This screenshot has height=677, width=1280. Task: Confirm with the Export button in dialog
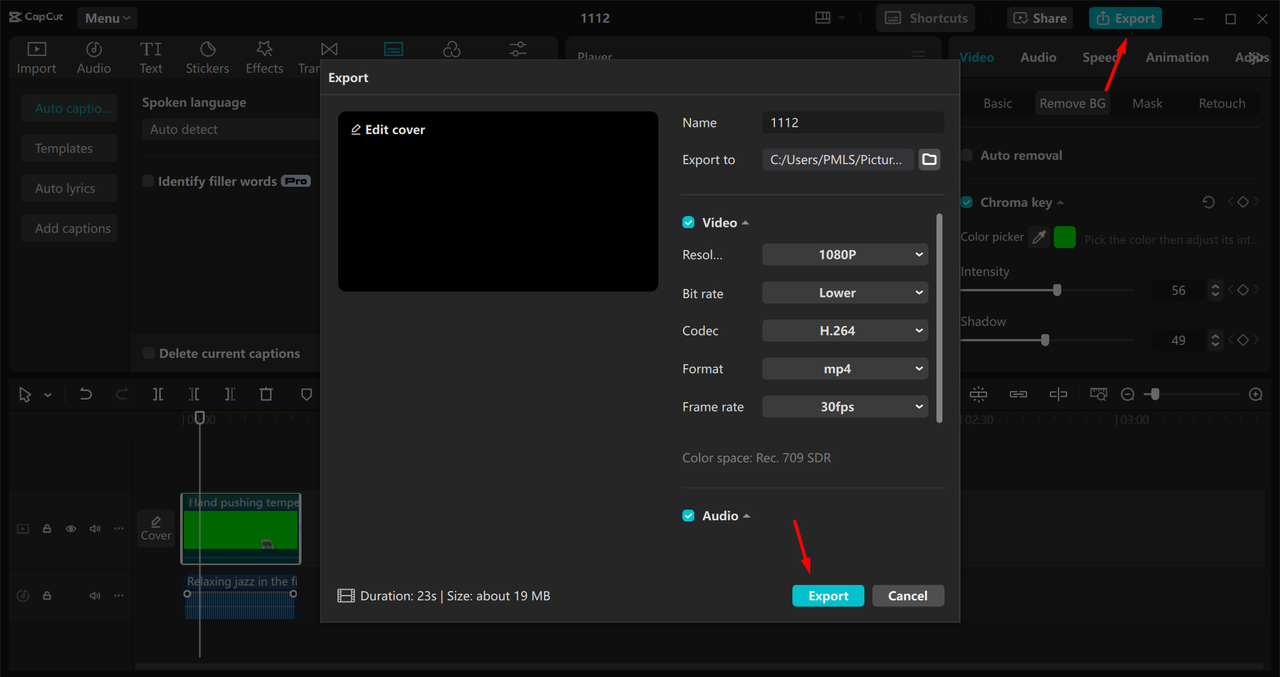tap(828, 596)
